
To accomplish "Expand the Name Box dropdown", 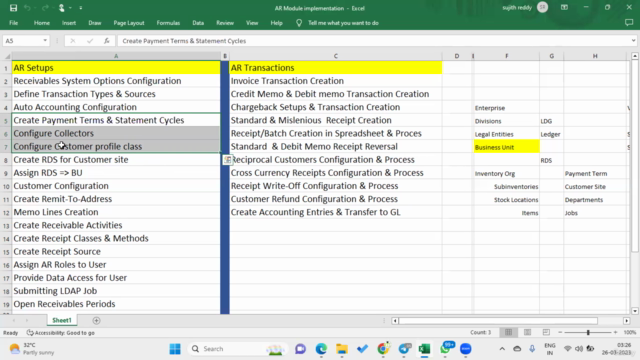I will [x=45, y=40].
